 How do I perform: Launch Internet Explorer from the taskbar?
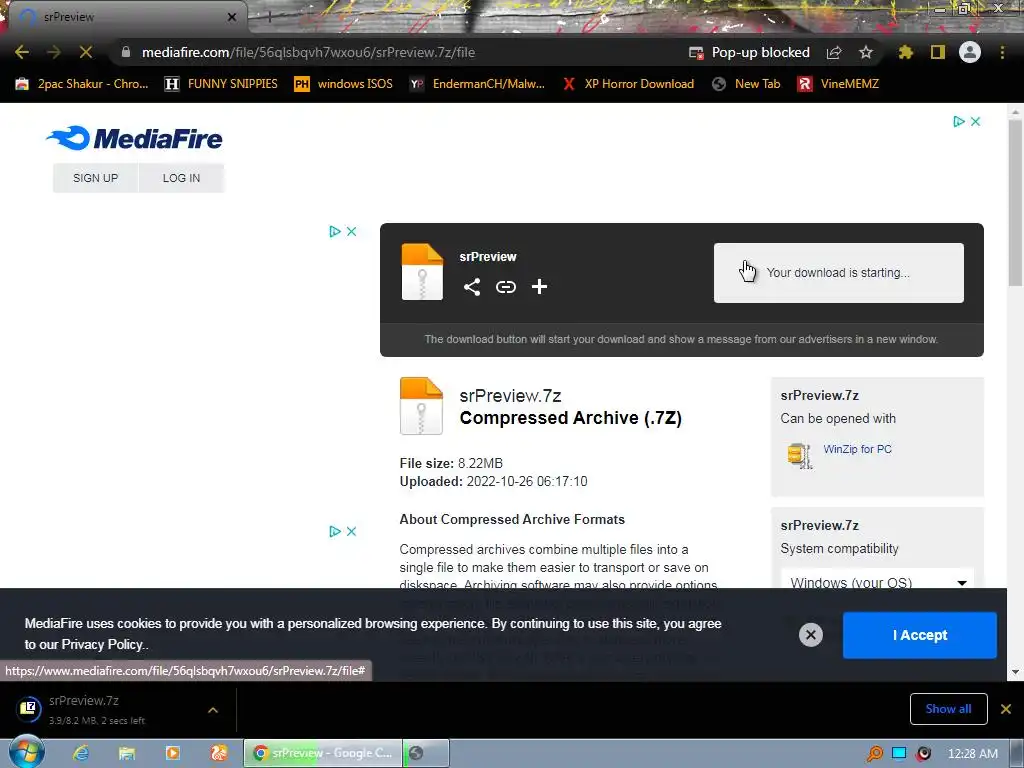click(x=81, y=753)
